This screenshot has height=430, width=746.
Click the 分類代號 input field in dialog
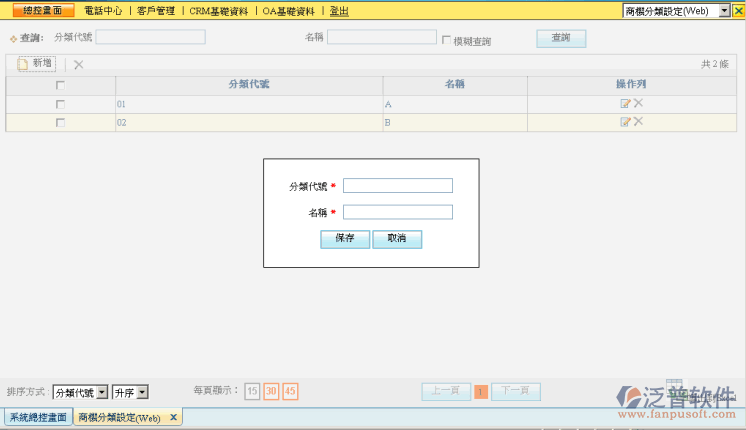point(397,185)
